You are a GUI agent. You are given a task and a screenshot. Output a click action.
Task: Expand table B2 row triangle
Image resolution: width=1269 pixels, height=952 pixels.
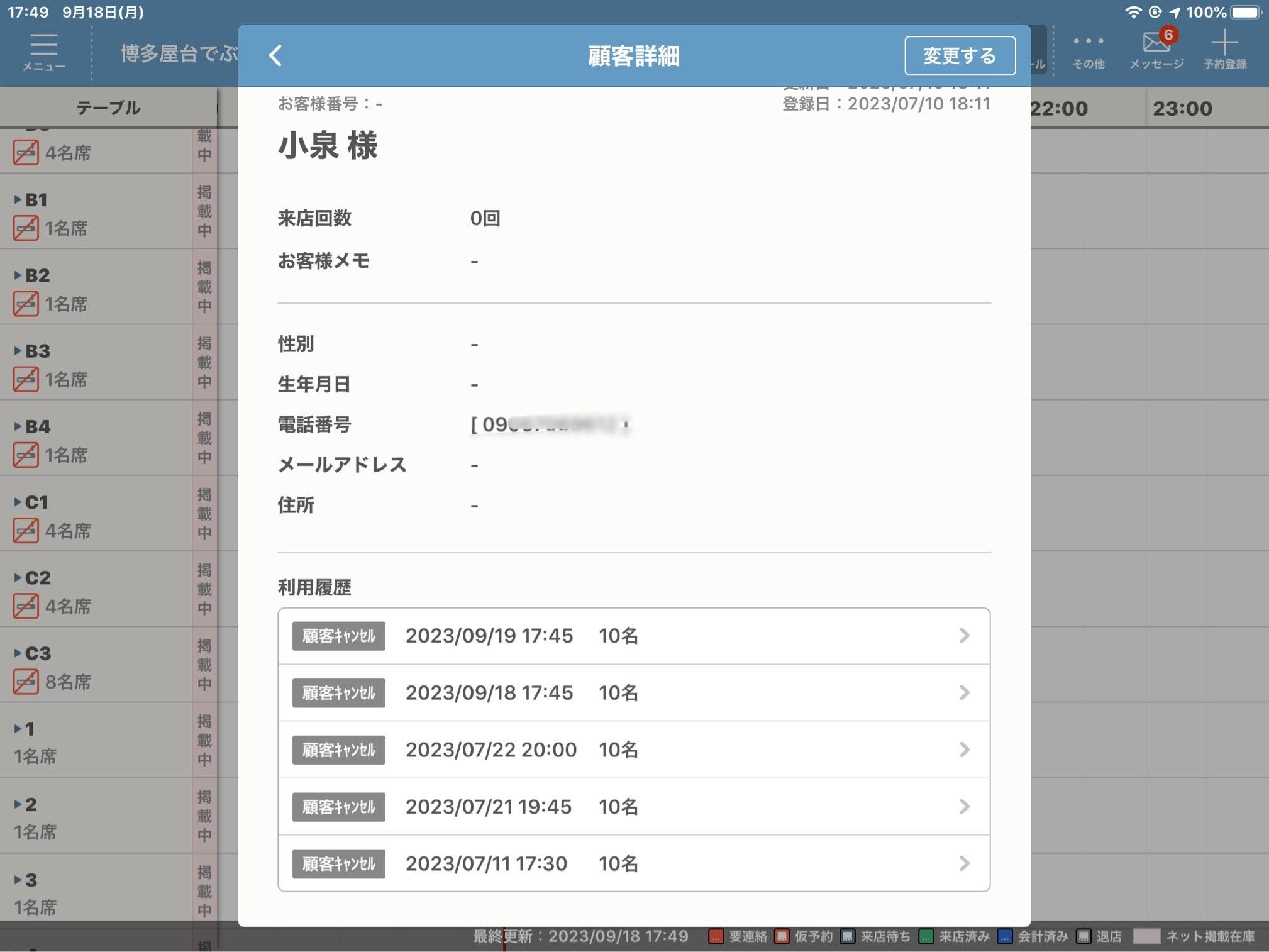pyautogui.click(x=18, y=275)
